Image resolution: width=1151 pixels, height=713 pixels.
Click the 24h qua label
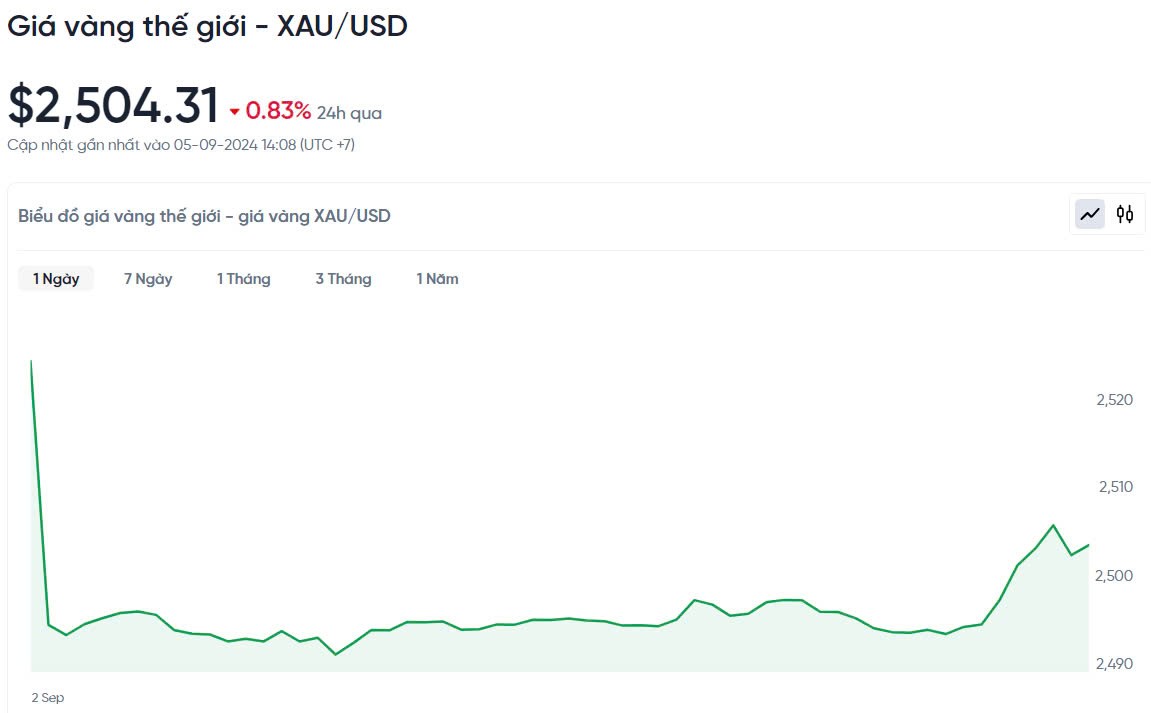[349, 113]
